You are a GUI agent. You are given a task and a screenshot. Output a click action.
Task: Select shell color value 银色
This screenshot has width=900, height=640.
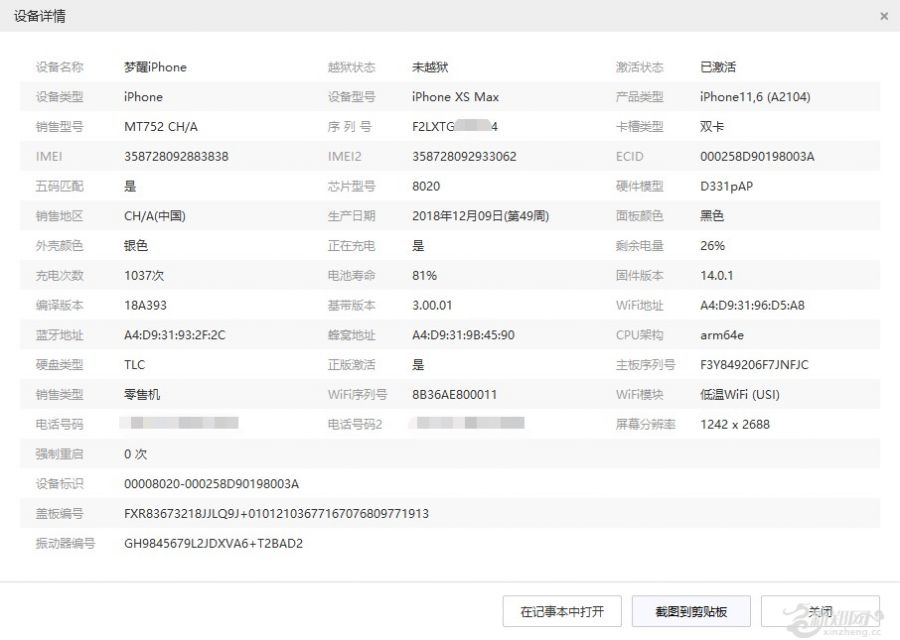(x=136, y=246)
